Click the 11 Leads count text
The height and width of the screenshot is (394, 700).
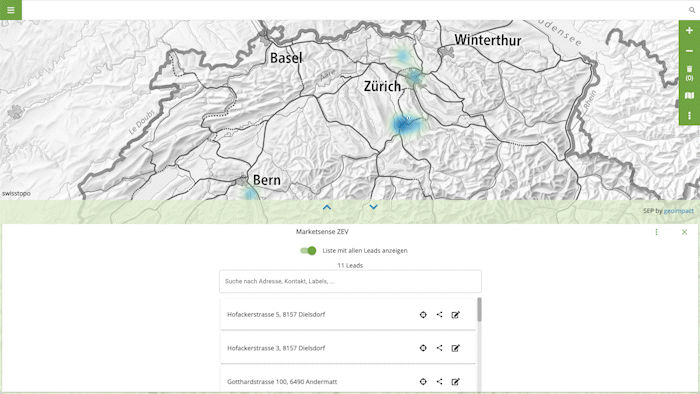coord(350,265)
